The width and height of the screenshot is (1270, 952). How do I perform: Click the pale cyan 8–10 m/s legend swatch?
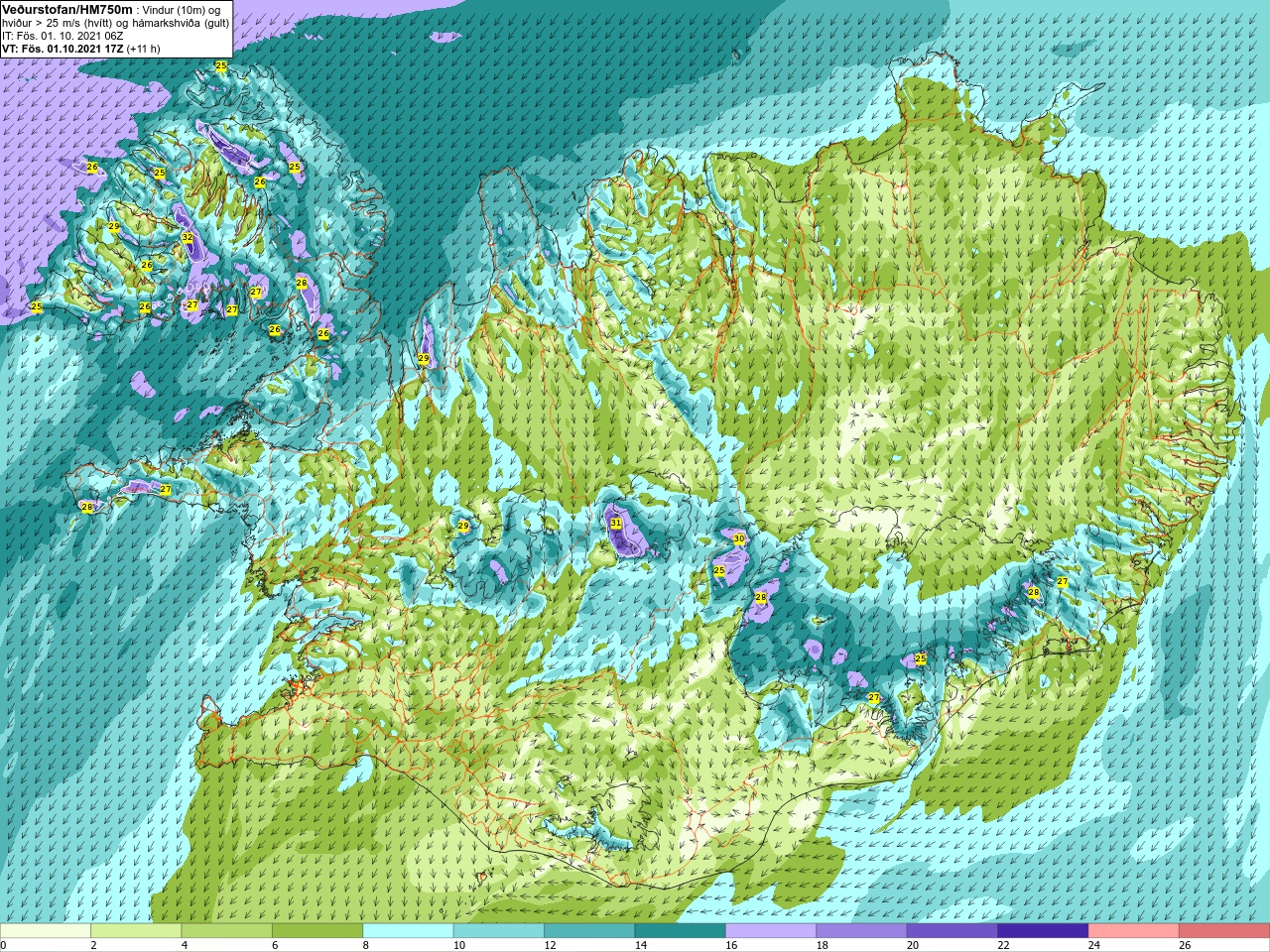click(x=408, y=931)
